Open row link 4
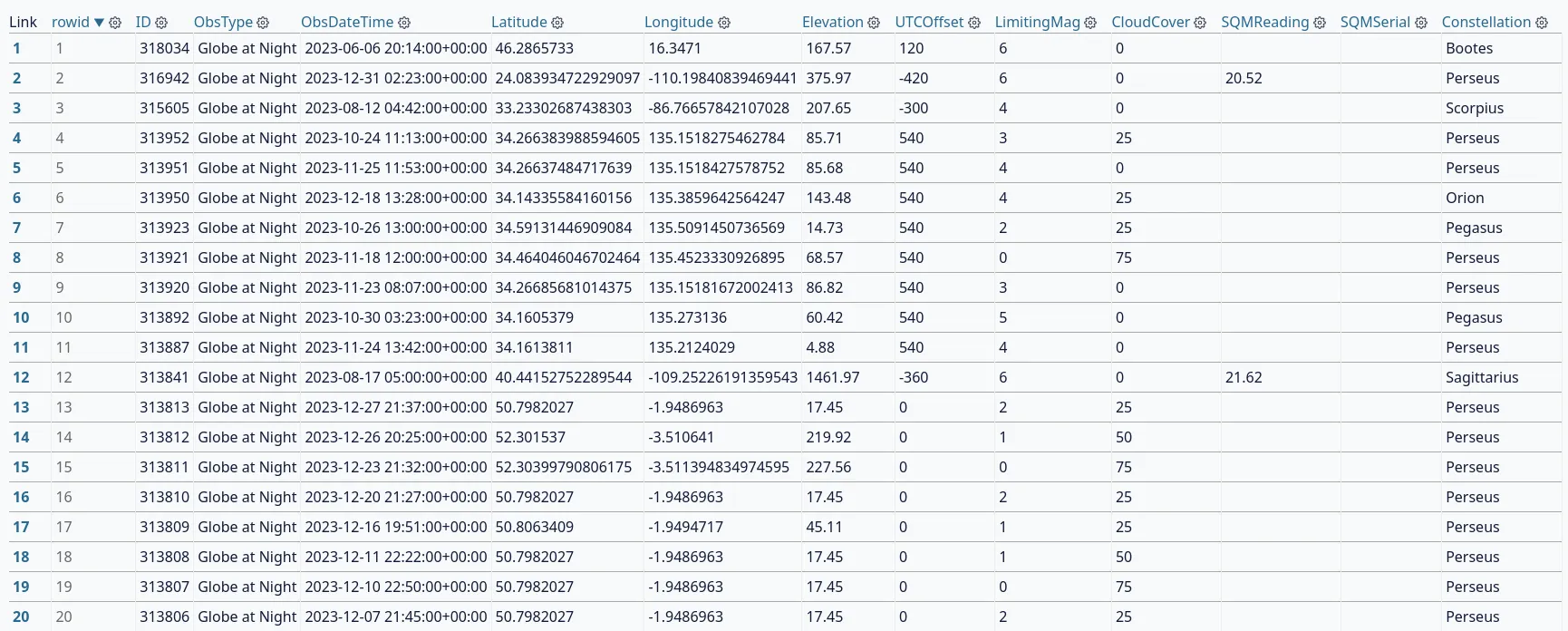Viewport: 1568px width, 631px height. [16, 138]
